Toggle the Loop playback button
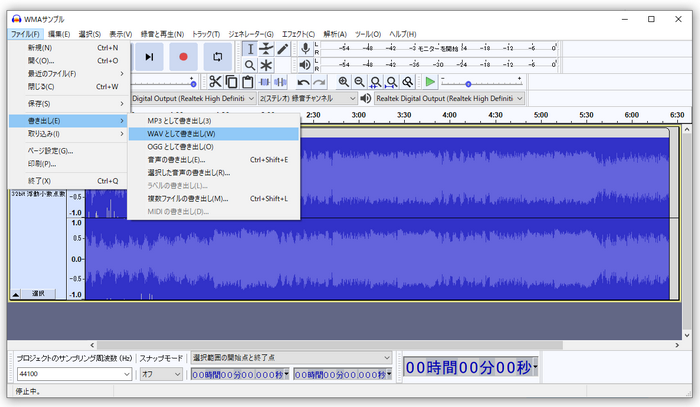 (x=218, y=57)
